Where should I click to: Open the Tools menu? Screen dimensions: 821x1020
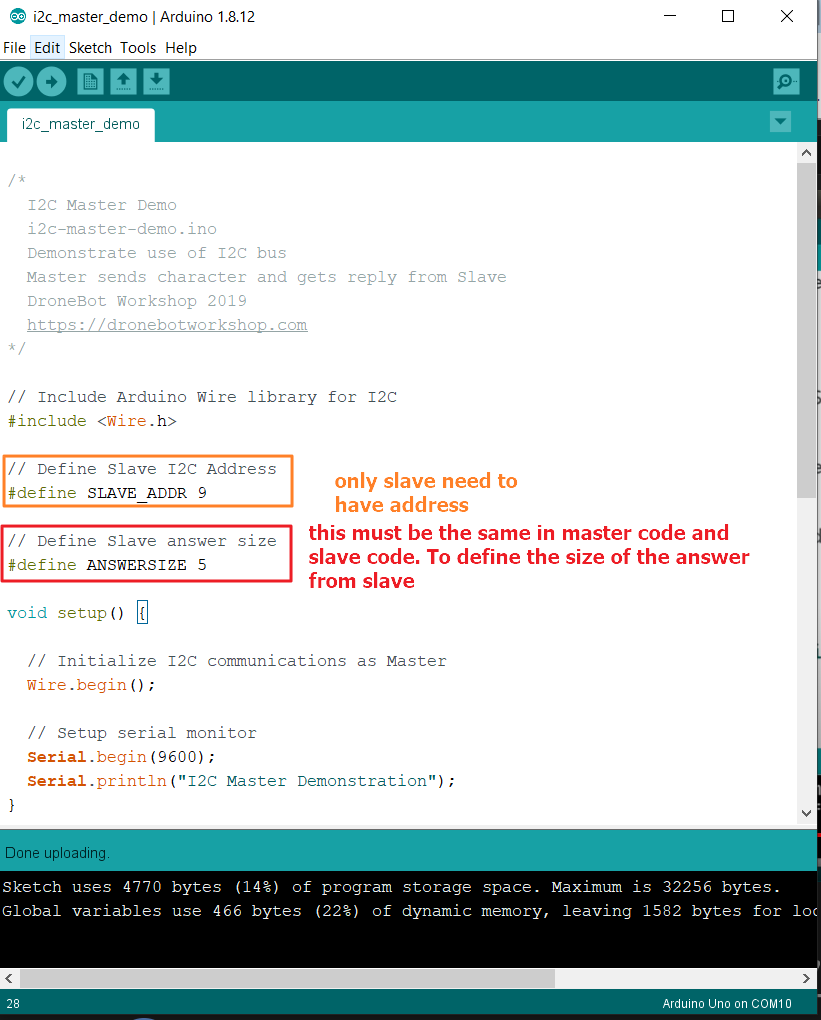click(x=138, y=48)
